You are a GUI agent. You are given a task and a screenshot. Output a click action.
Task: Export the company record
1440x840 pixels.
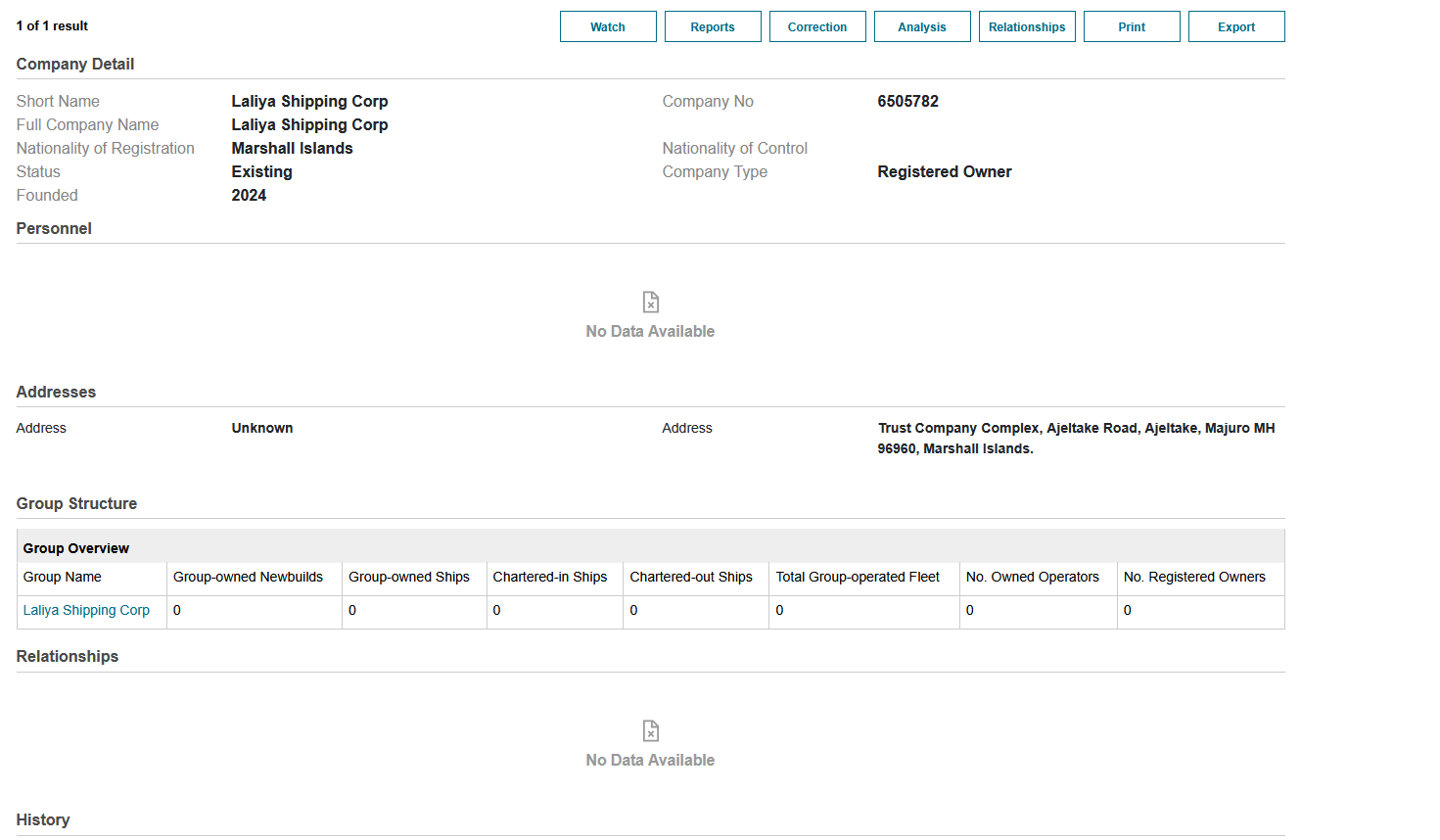click(x=1236, y=26)
